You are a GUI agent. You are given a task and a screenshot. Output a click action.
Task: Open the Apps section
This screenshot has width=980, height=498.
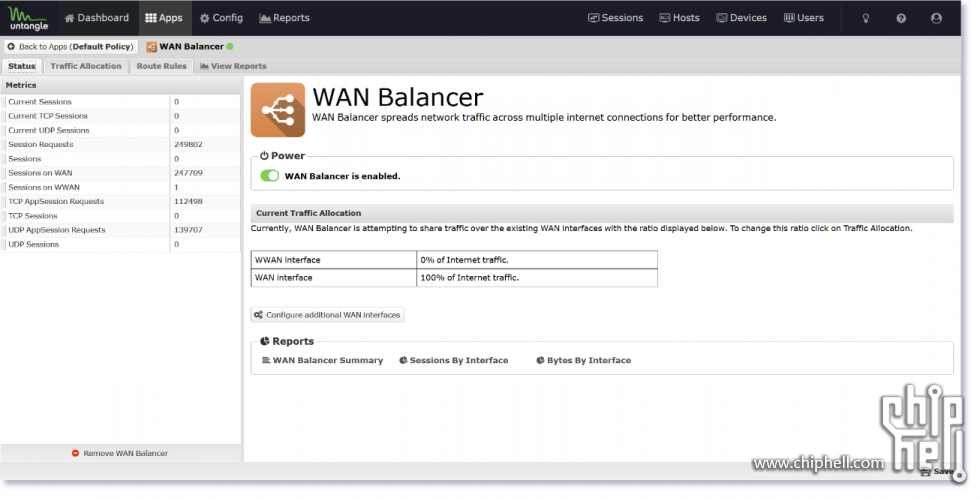(x=164, y=18)
